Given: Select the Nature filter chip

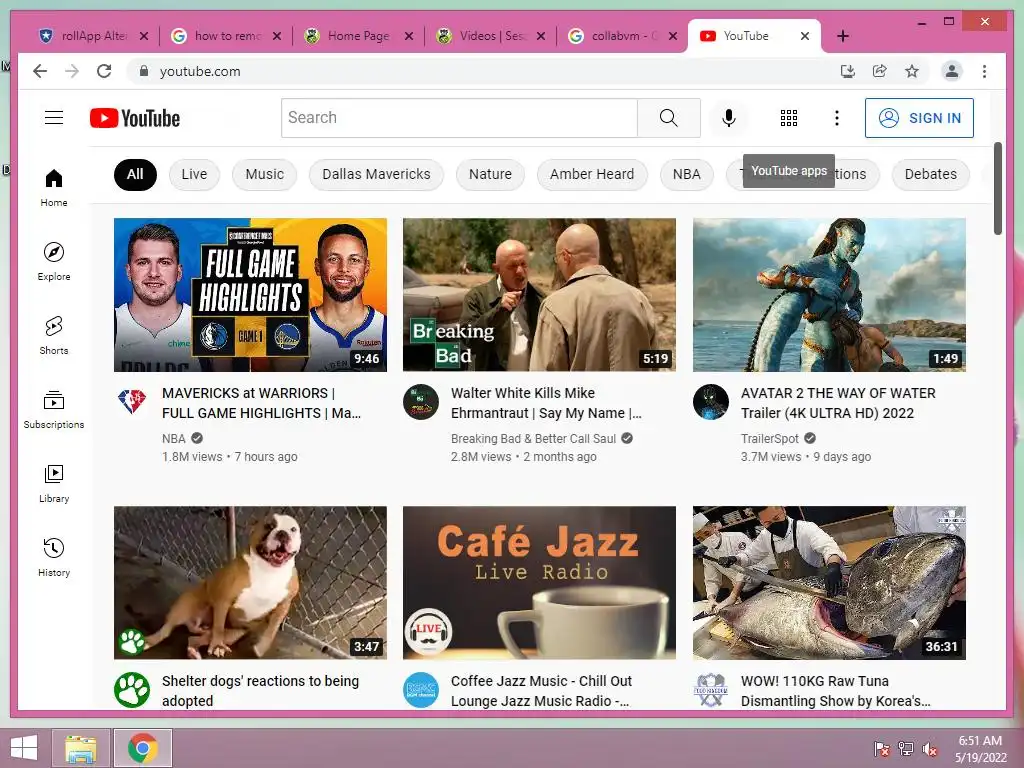Looking at the screenshot, I should click(x=490, y=174).
